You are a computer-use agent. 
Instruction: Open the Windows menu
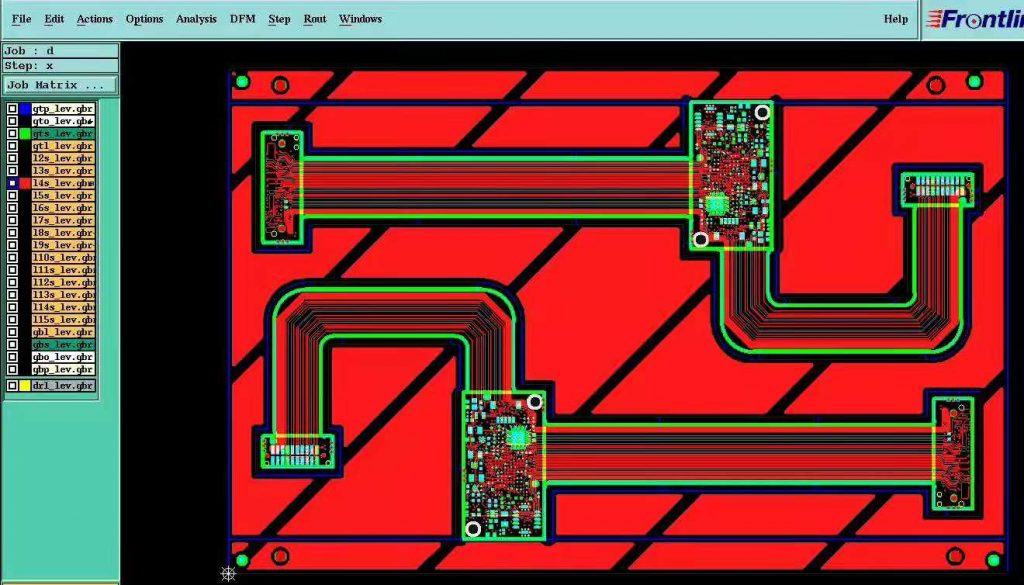pos(360,18)
